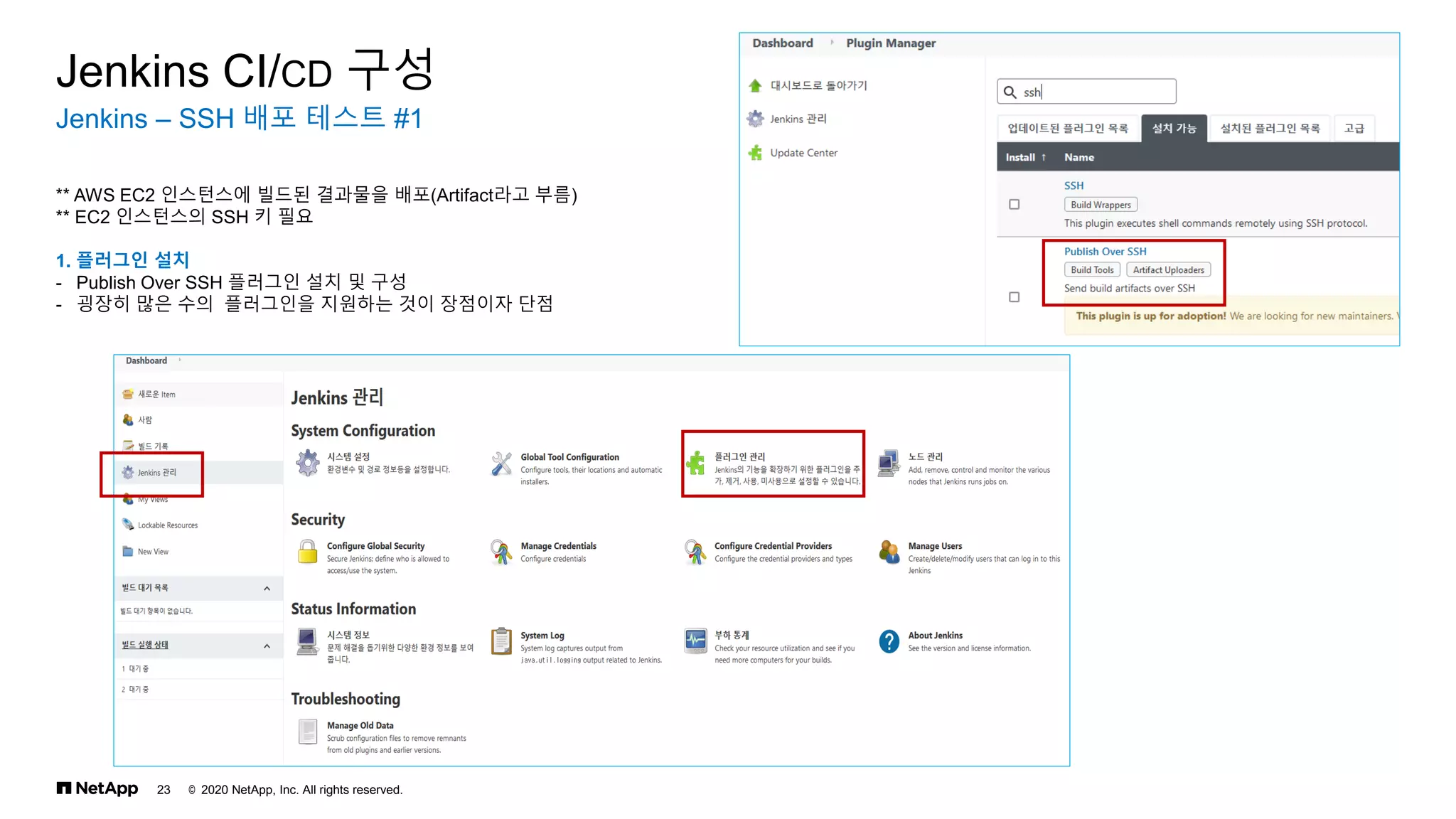This screenshot has width=1456, height=819.
Task: Click the Manage Users people icon
Action: 889,552
